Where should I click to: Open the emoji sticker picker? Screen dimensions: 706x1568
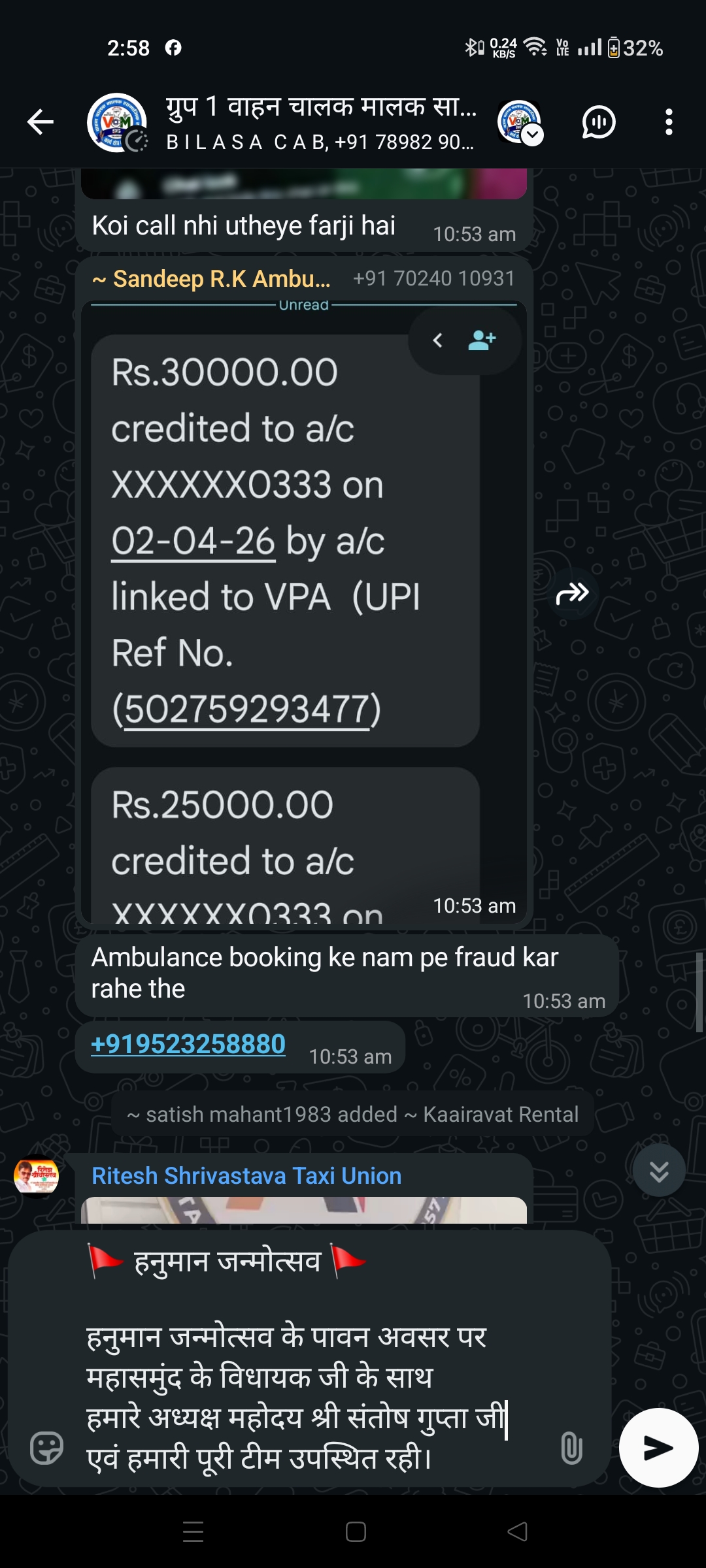click(47, 1448)
